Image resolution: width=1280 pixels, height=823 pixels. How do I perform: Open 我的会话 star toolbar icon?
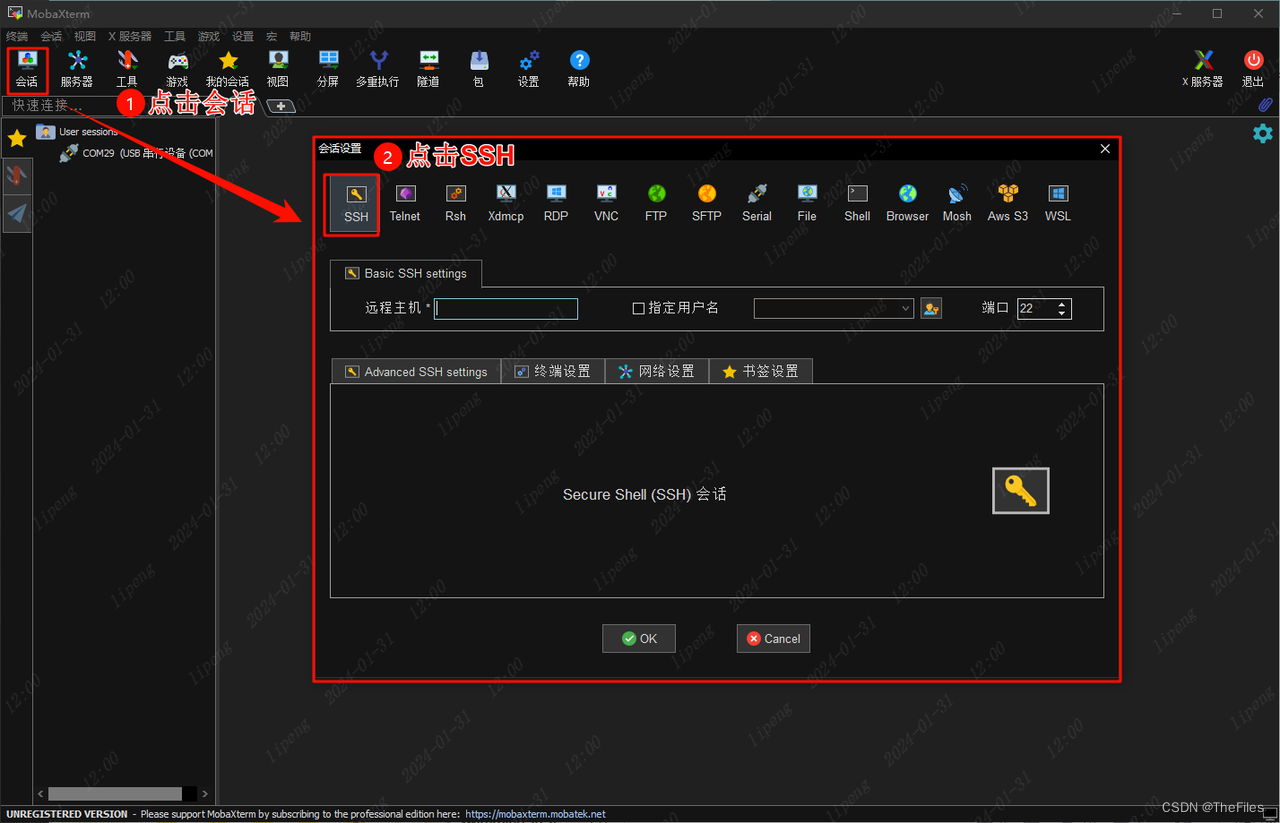[228, 70]
